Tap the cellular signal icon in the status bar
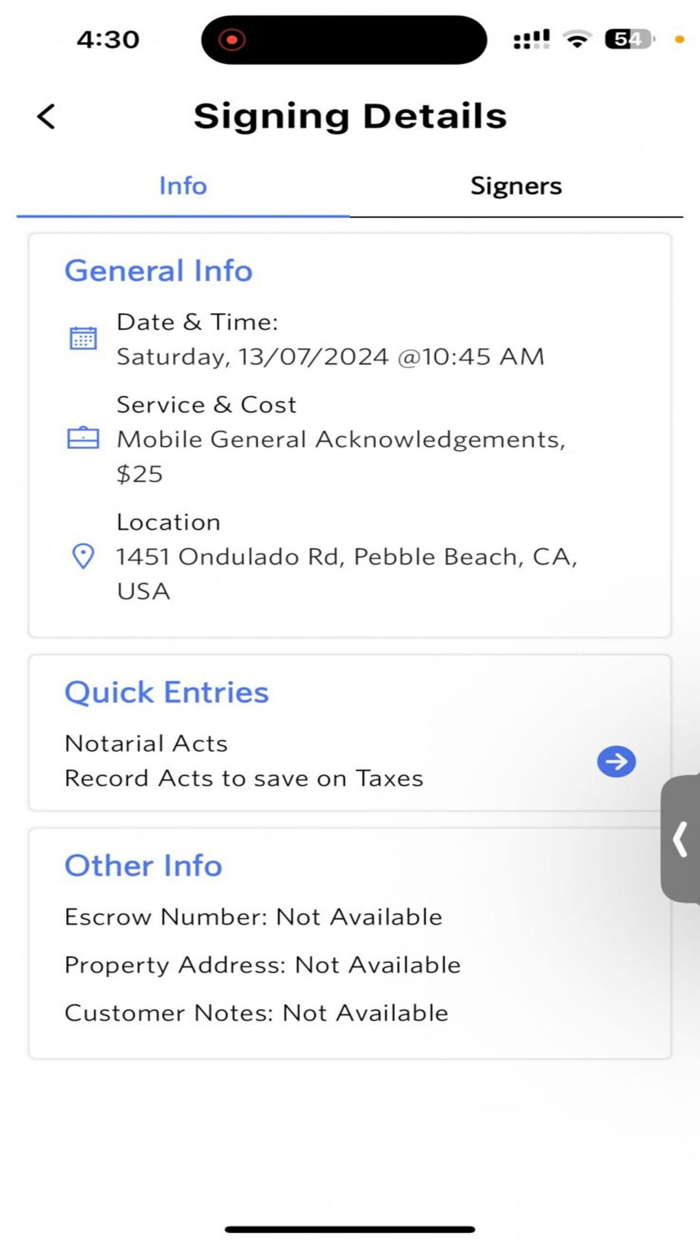This screenshot has height=1244, width=700. [531, 40]
